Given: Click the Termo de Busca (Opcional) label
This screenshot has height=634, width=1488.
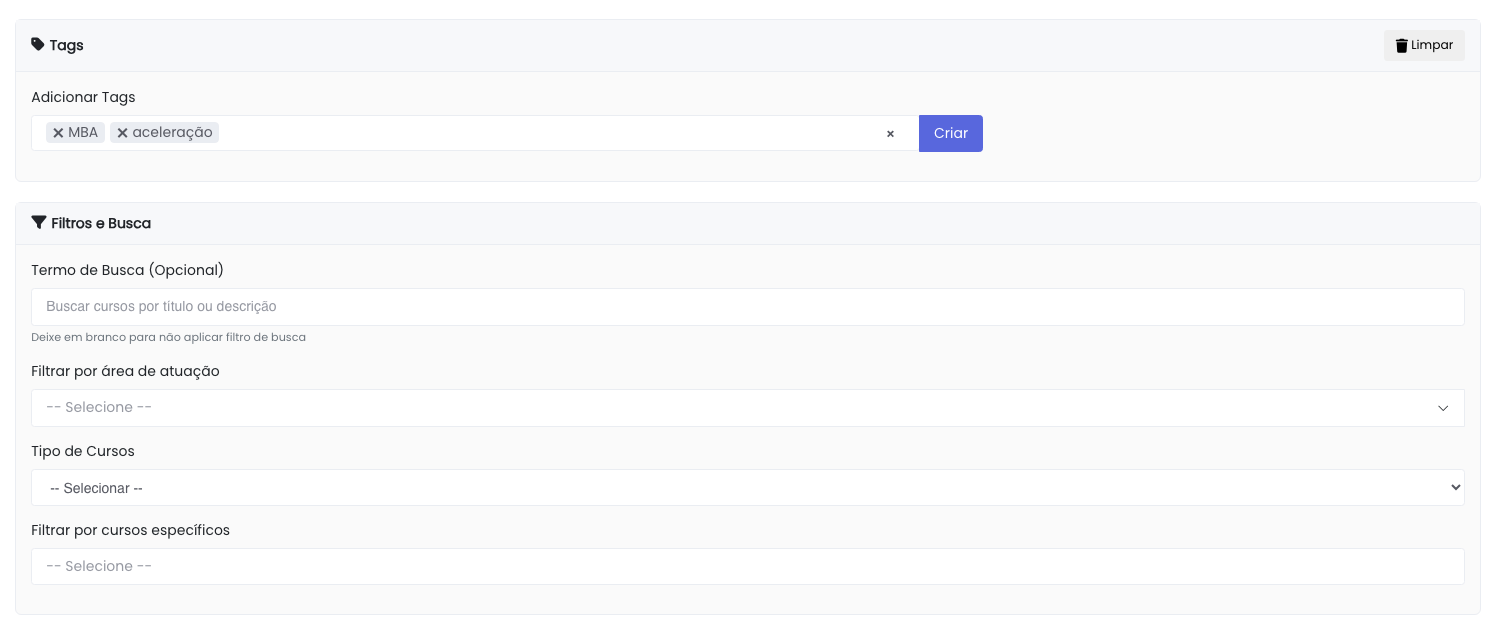Looking at the screenshot, I should (x=127, y=270).
